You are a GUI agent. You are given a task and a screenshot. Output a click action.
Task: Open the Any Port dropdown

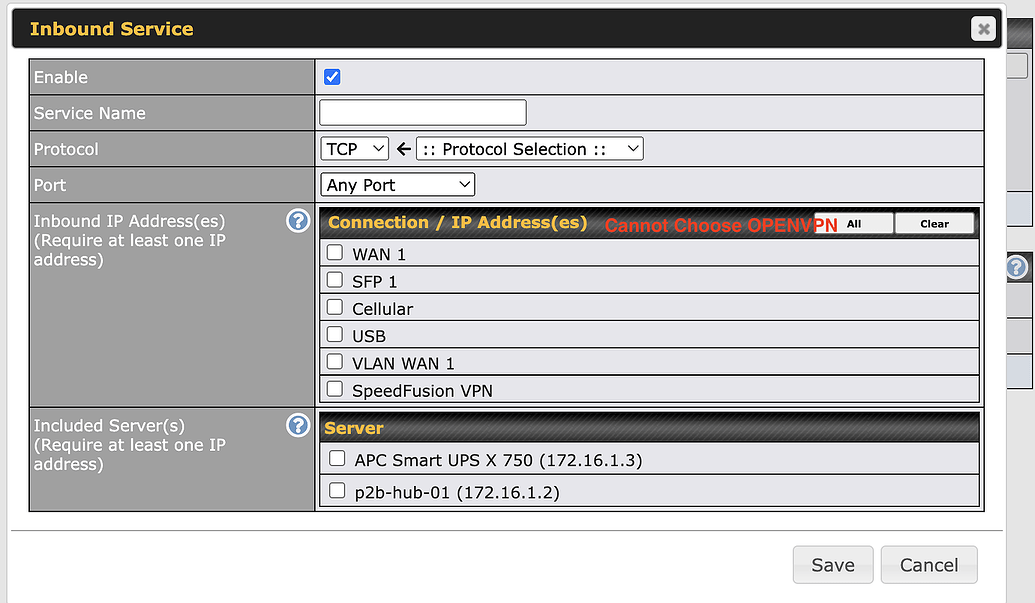[397, 185]
